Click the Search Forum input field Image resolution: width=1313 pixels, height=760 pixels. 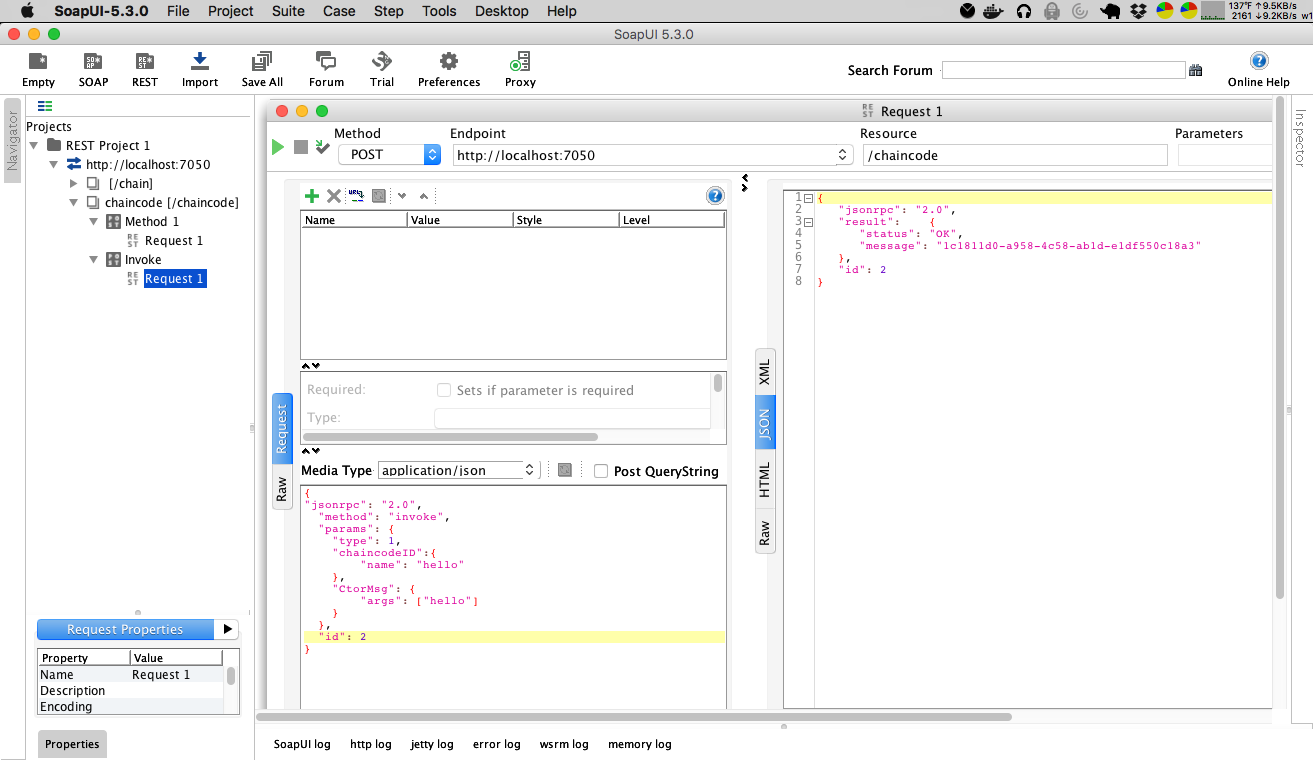[x=1063, y=70]
